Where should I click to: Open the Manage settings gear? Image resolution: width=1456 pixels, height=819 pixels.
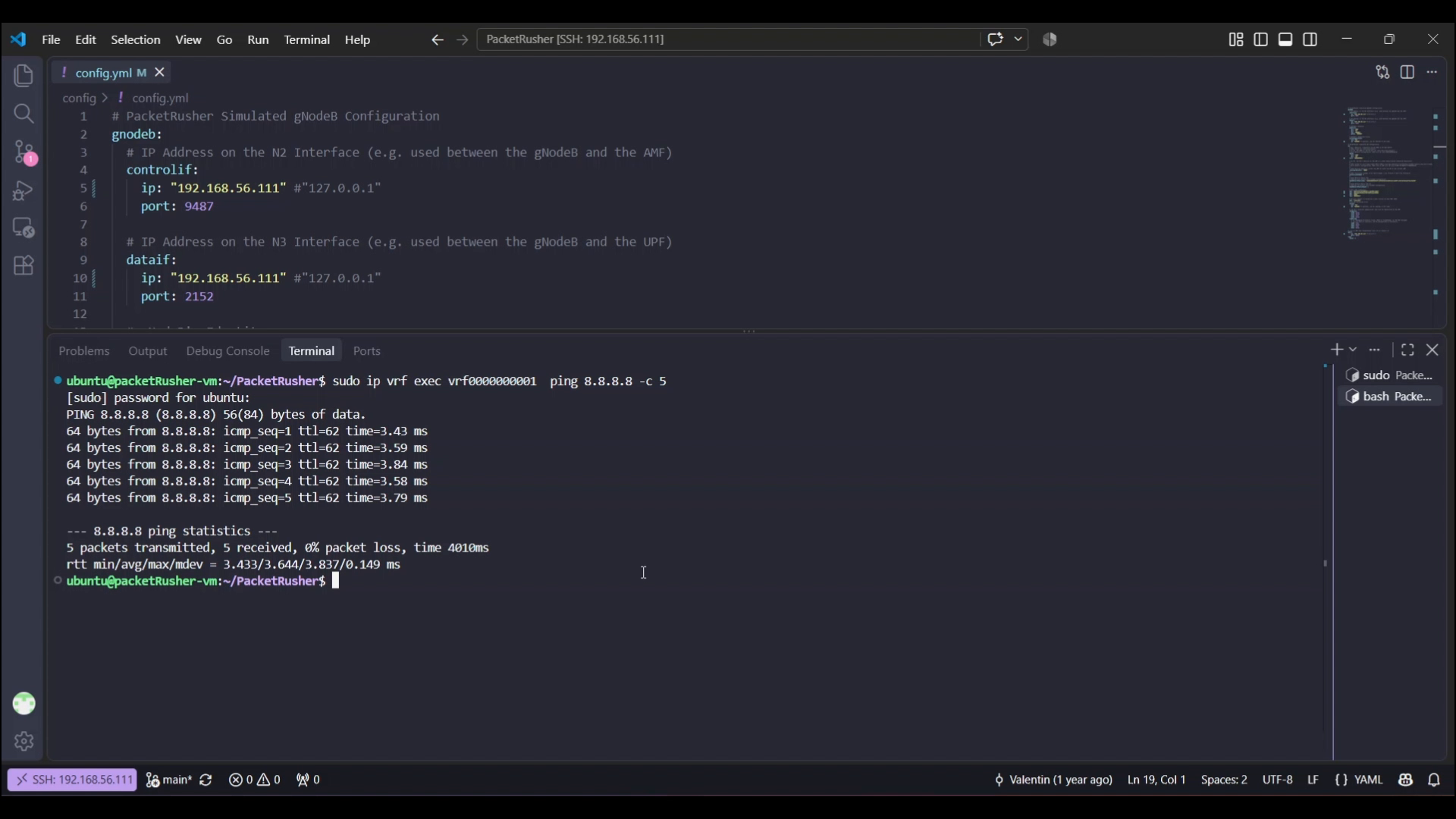(x=24, y=742)
